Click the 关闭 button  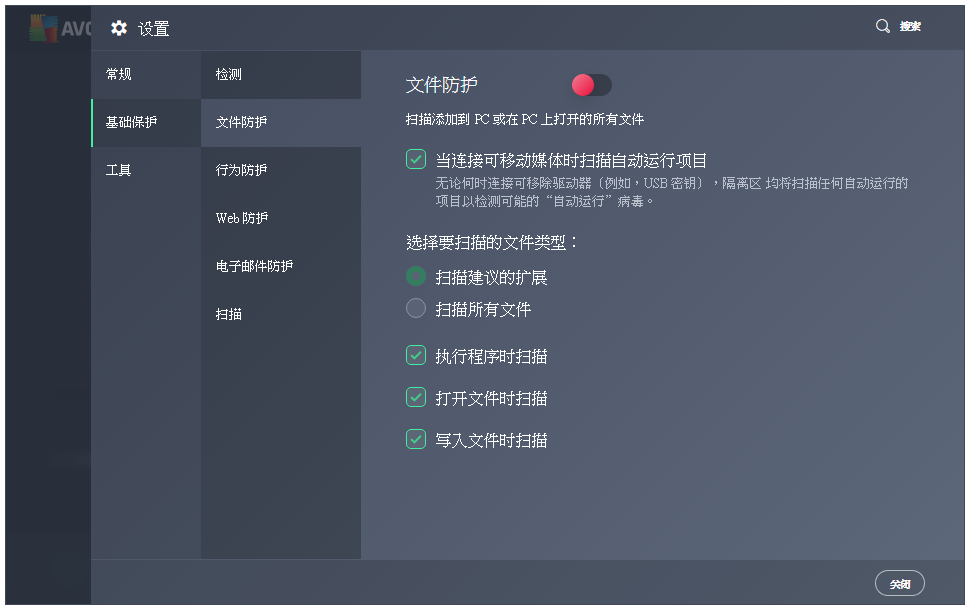(x=899, y=583)
